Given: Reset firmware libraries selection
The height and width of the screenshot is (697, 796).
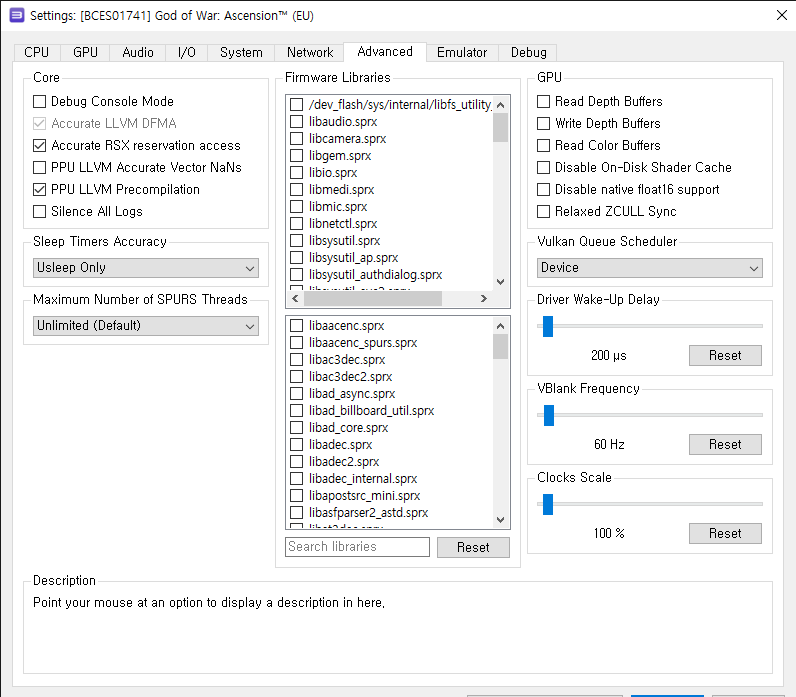Looking at the screenshot, I should [x=473, y=547].
